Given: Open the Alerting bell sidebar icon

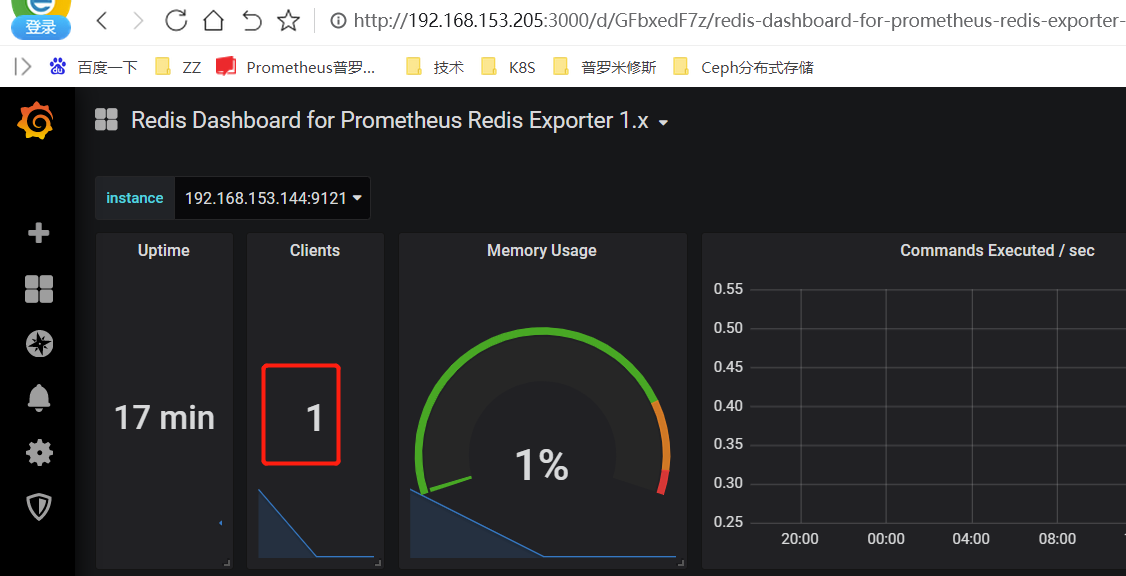Looking at the screenshot, I should (39, 397).
